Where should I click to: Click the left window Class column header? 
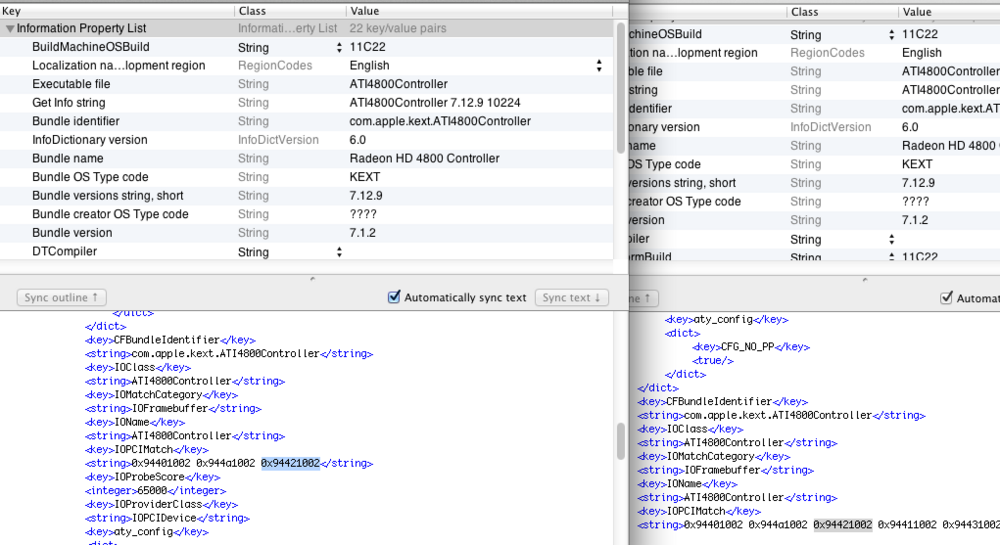point(285,10)
